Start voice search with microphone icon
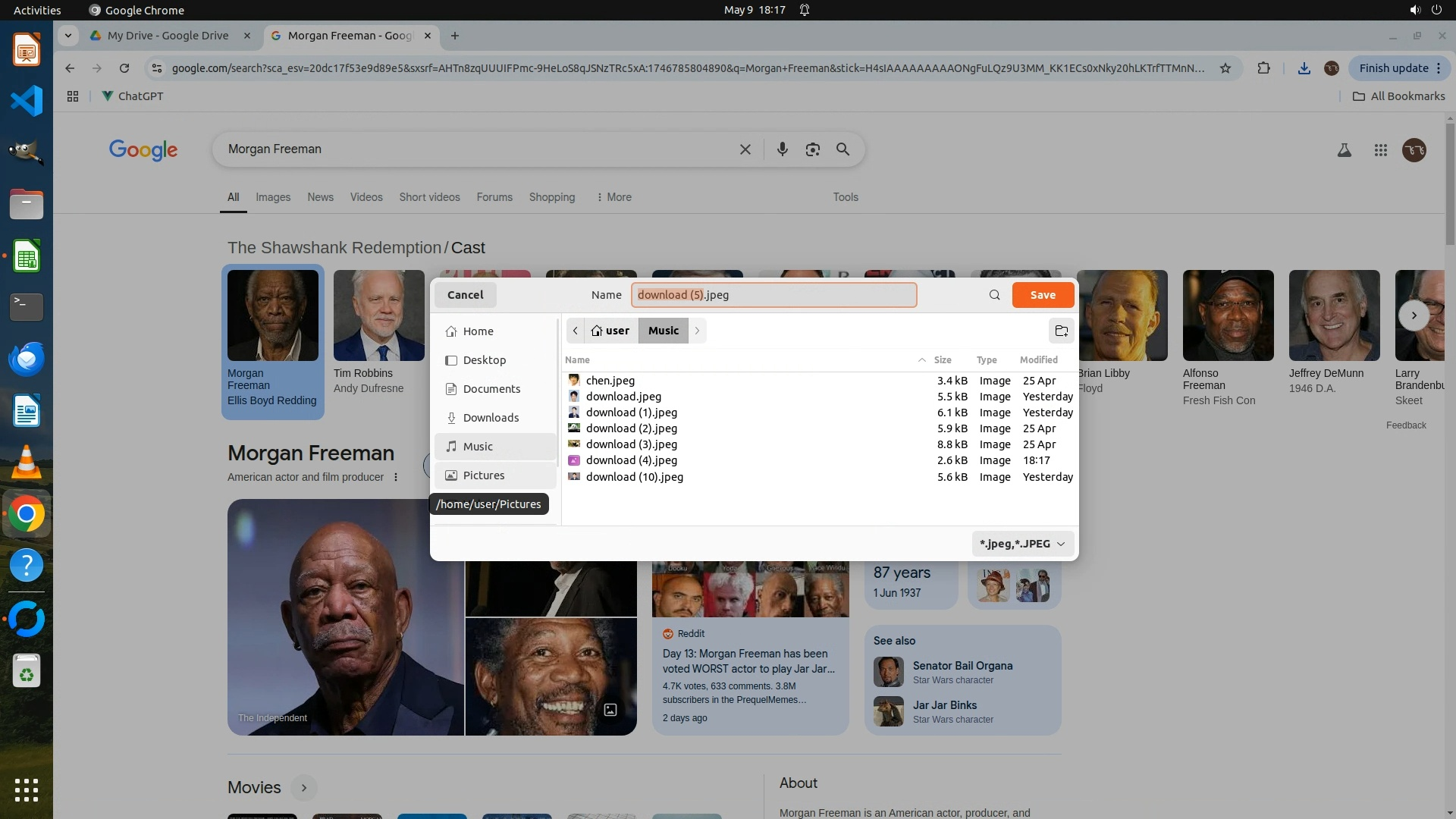Image resolution: width=1456 pixels, height=819 pixels. point(782,149)
